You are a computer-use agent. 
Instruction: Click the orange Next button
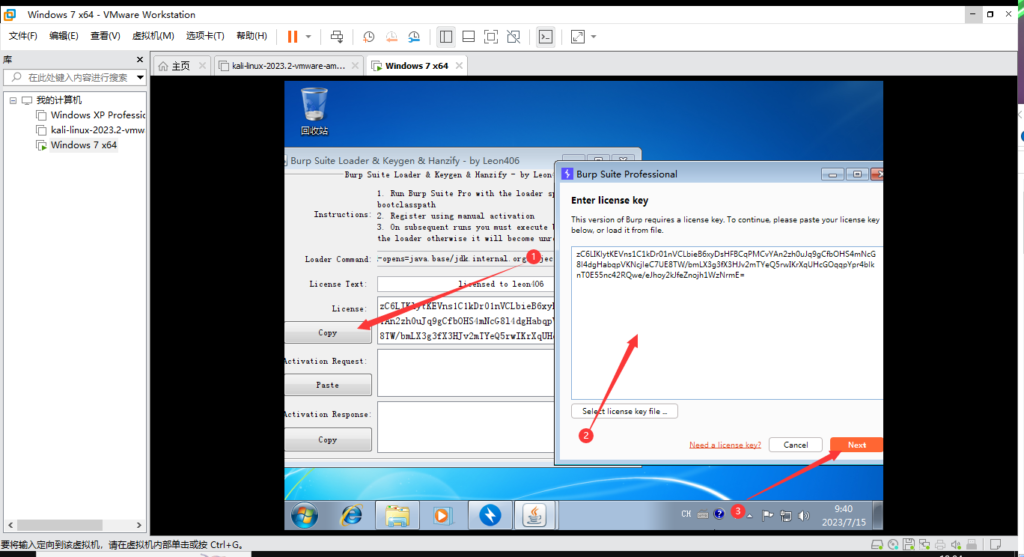856,445
